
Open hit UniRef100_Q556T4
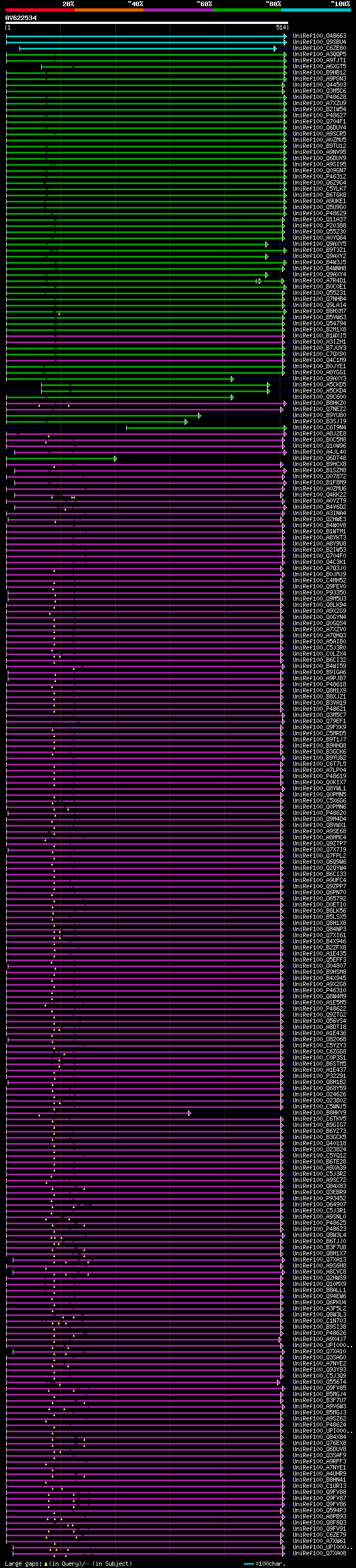tap(319, 1382)
